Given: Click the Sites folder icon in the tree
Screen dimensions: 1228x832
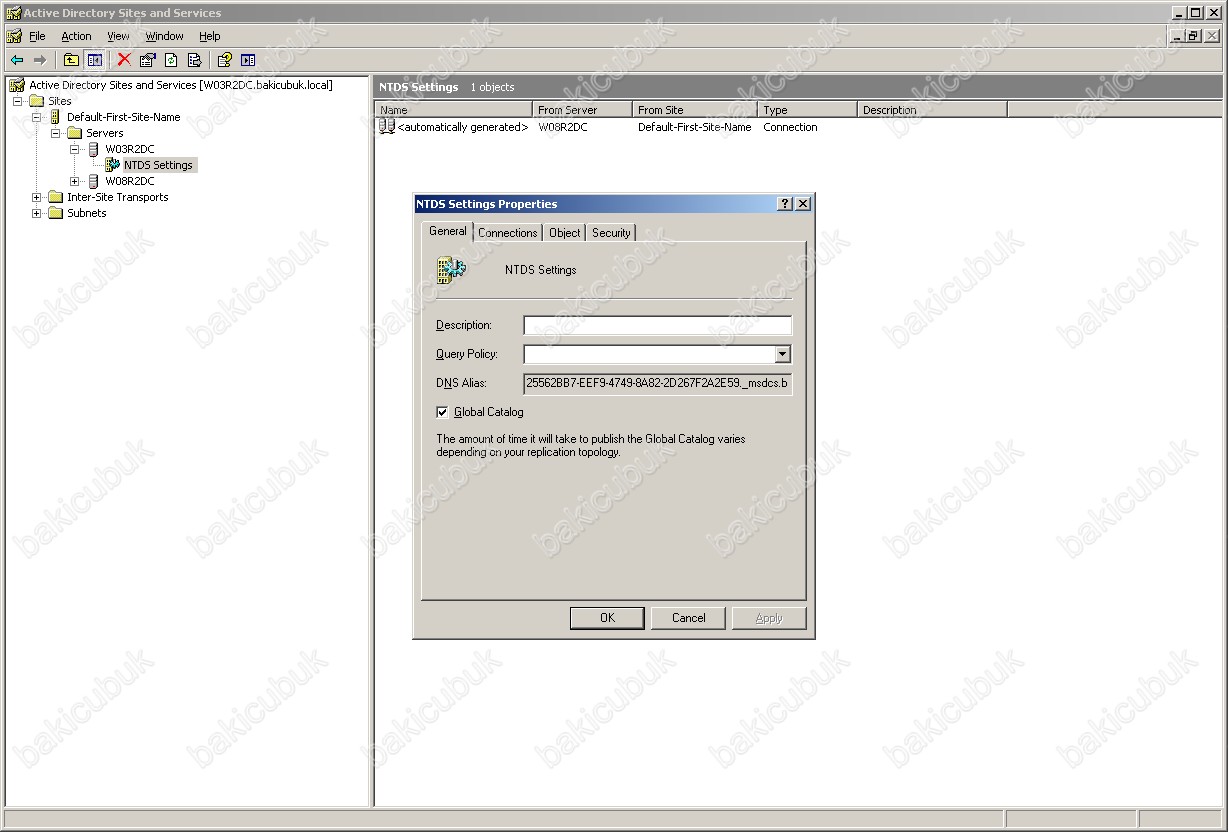Looking at the screenshot, I should 37,101.
